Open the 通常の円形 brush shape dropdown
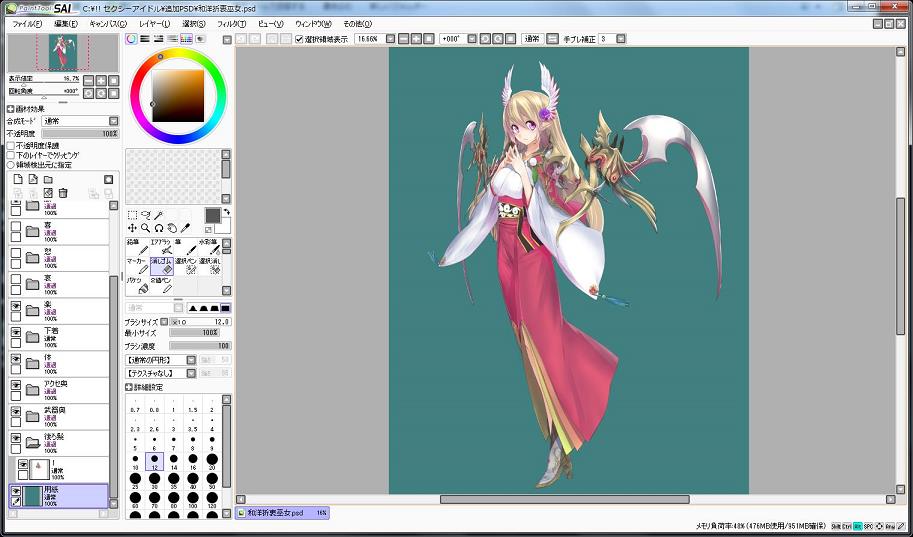 click(191, 359)
